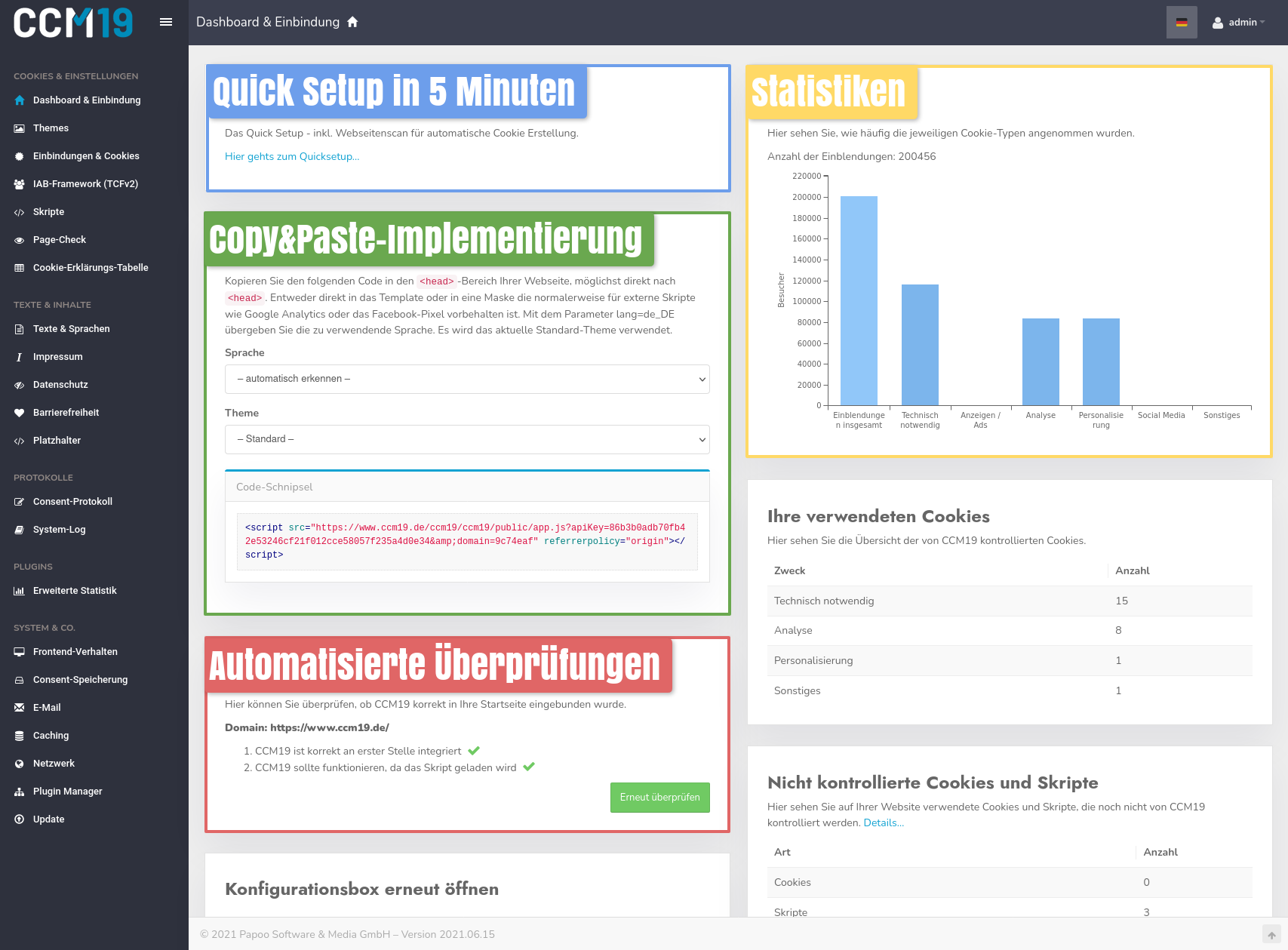Click the Frontend-Verhalten monitor icon
1288x950 pixels.
(20, 652)
